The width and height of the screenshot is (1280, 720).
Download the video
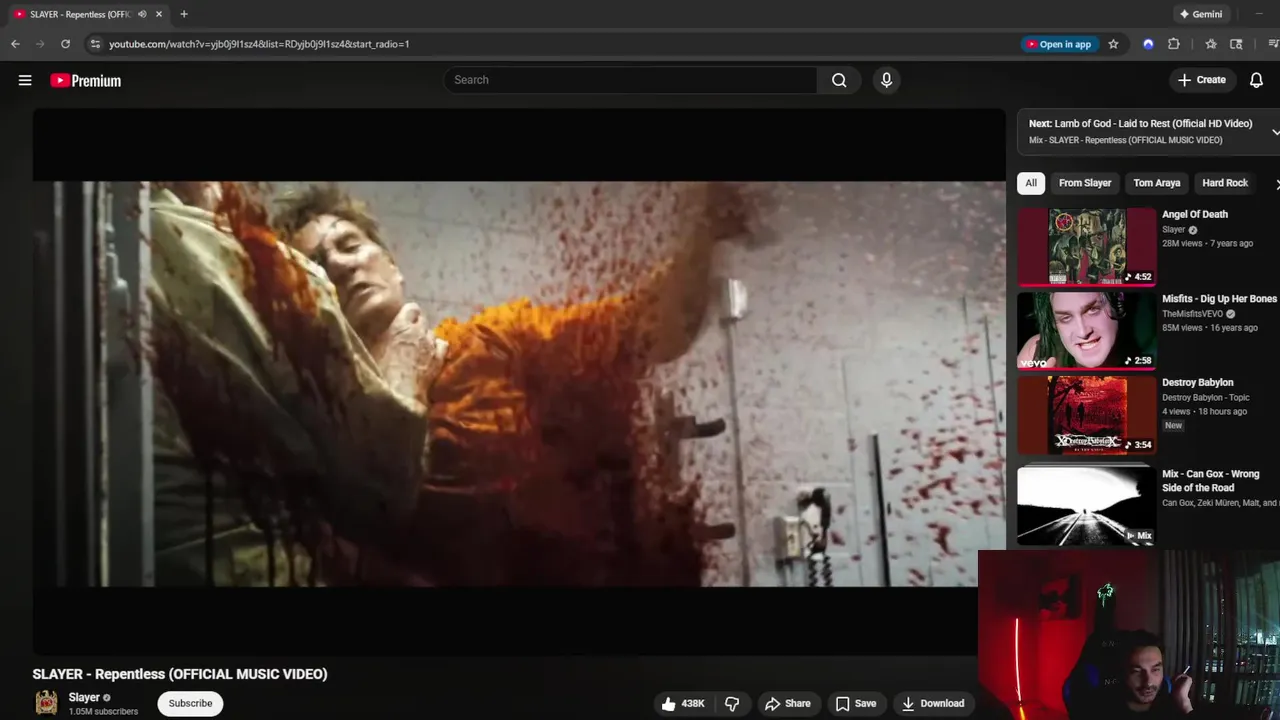[933, 704]
